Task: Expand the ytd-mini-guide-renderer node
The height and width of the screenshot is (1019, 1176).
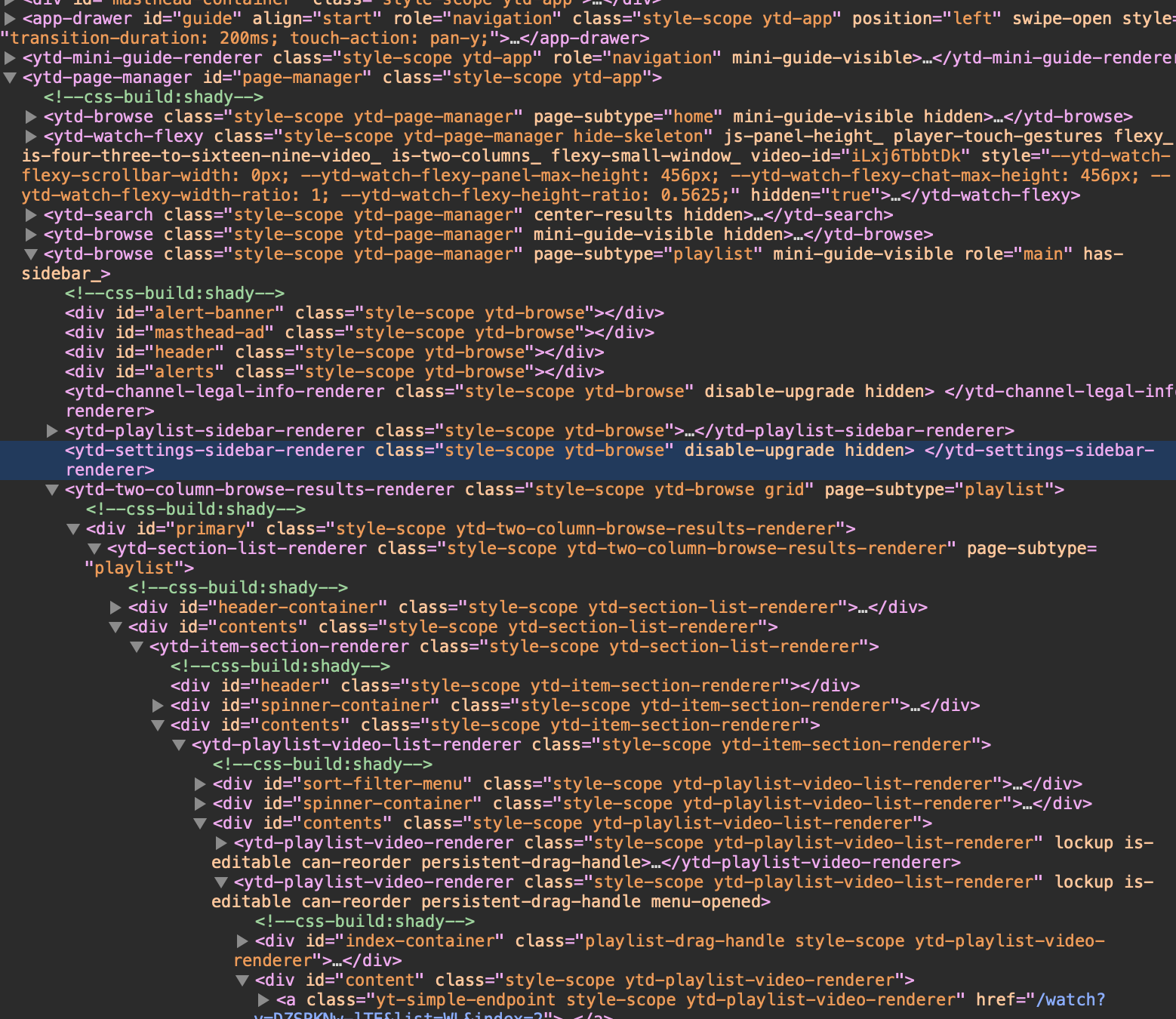Action: tap(10, 58)
